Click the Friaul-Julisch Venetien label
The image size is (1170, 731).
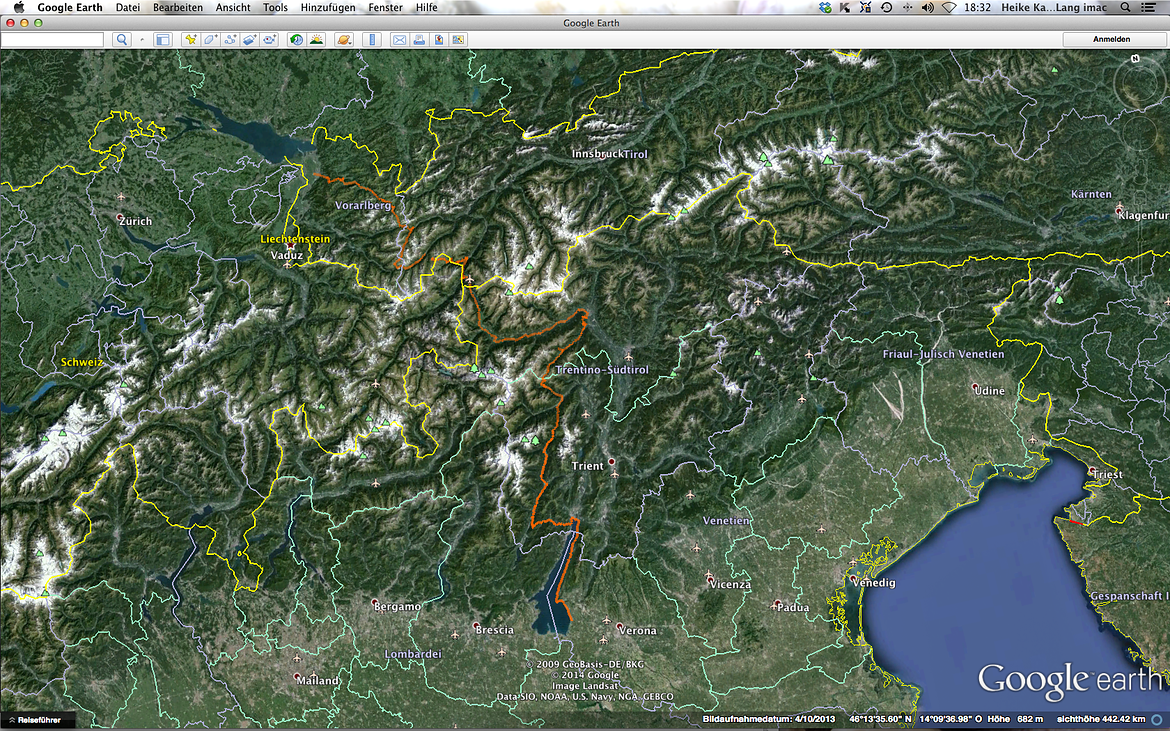[x=943, y=354]
